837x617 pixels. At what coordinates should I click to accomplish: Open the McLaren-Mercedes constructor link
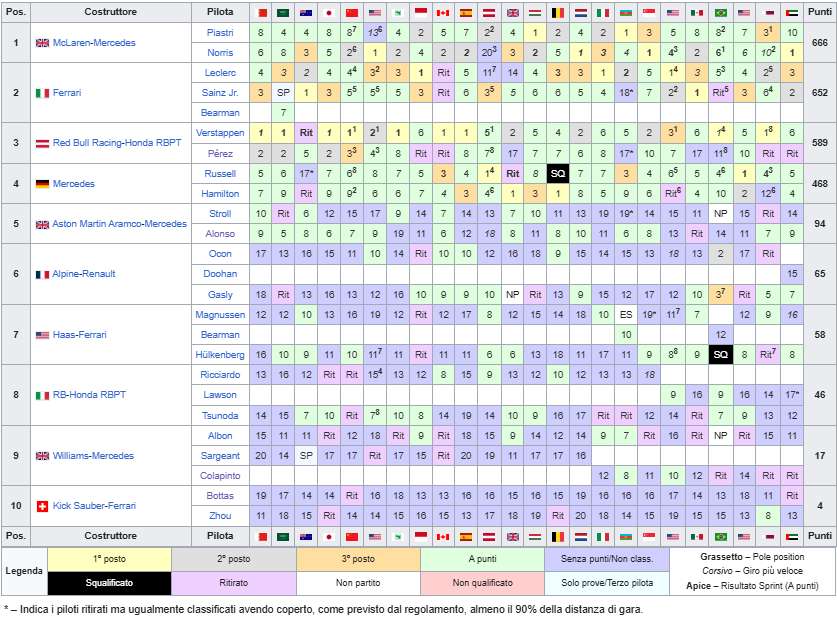point(94,43)
